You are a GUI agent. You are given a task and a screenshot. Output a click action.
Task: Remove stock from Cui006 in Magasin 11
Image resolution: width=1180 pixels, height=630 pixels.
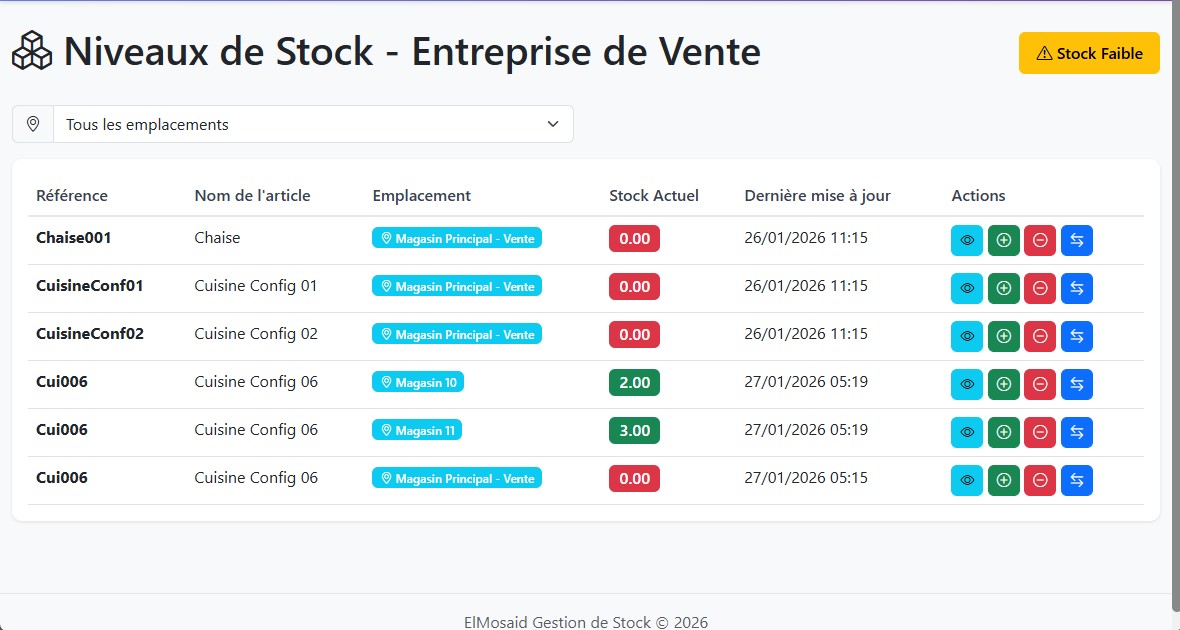tap(1040, 432)
